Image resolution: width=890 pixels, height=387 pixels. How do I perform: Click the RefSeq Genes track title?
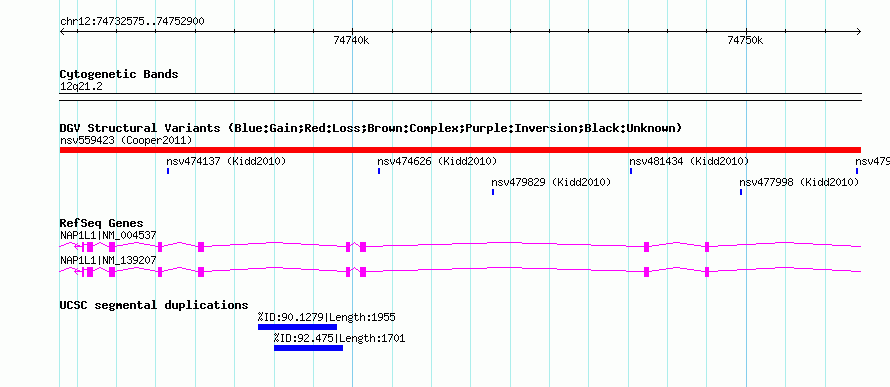(x=102, y=223)
